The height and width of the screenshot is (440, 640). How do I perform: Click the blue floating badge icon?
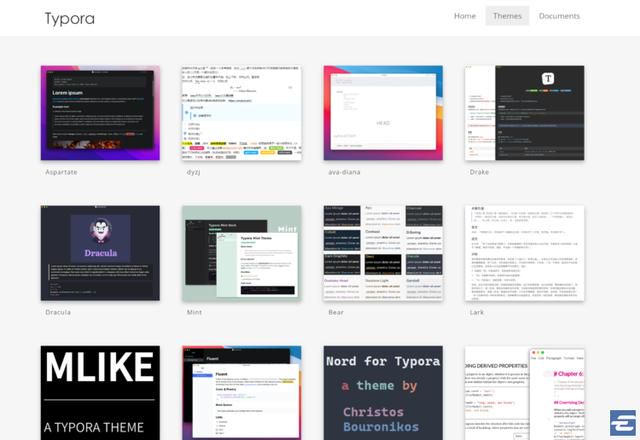[x=623, y=423]
